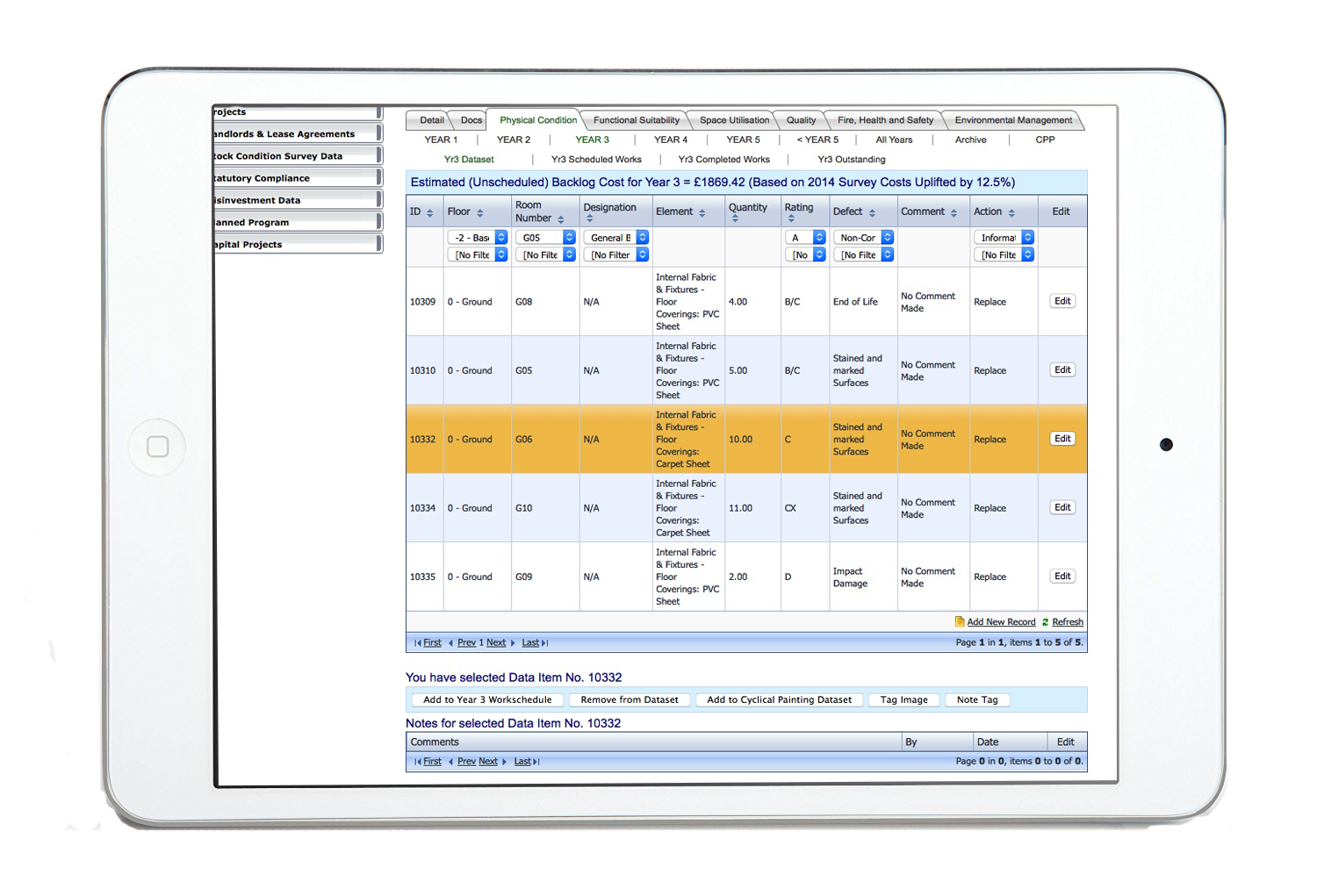Click the Add New Record link
The width and height of the screenshot is (1317, 896).
coord(1001,622)
